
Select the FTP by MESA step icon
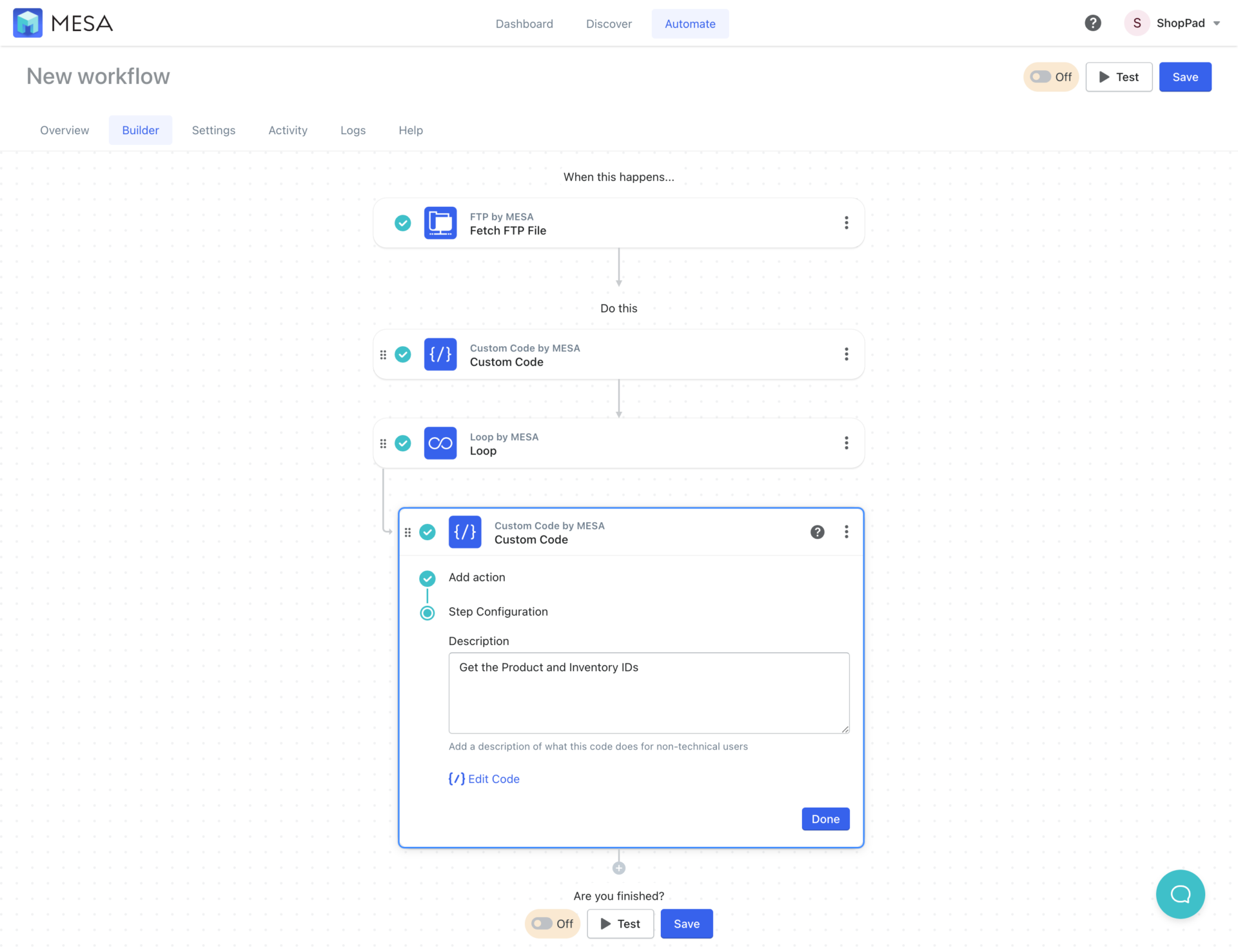440,222
